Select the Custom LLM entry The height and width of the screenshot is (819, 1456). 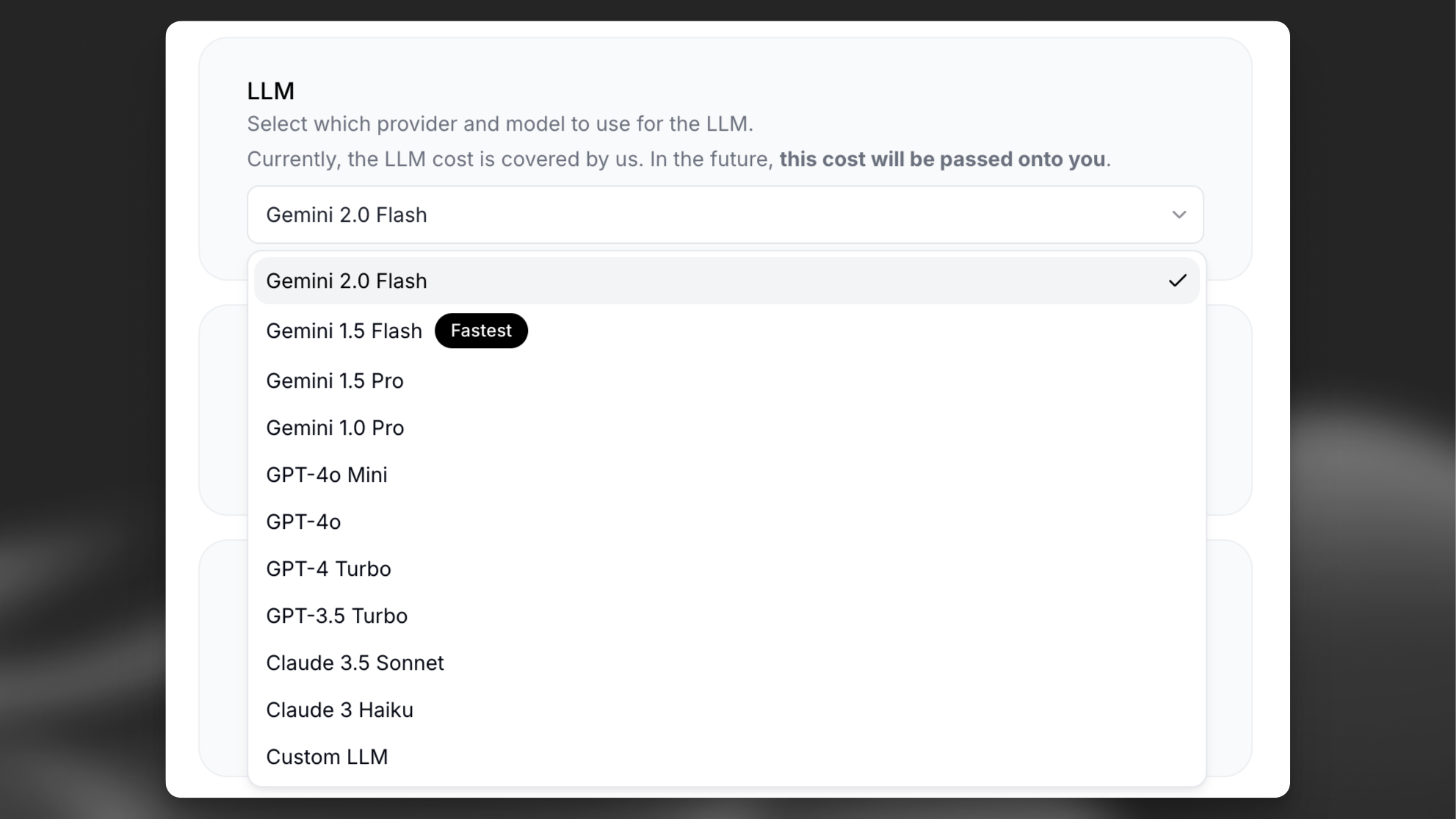coord(327,757)
